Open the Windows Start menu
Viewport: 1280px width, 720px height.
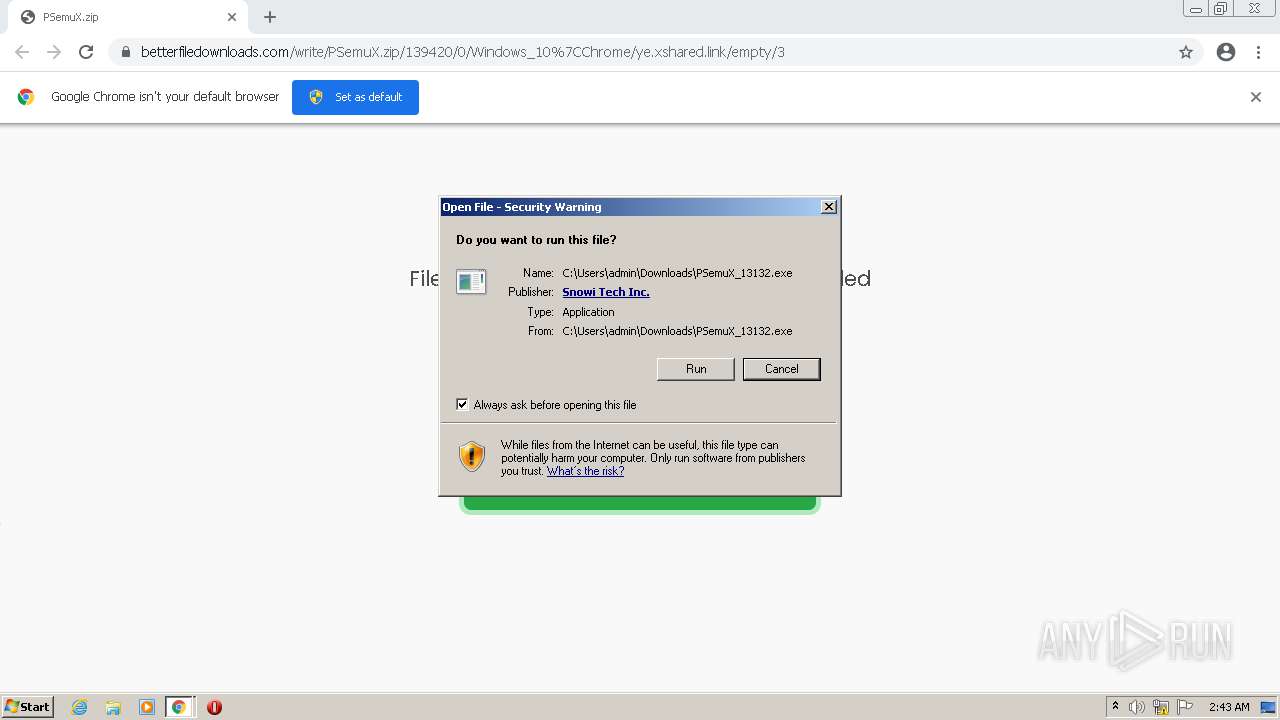tap(28, 706)
